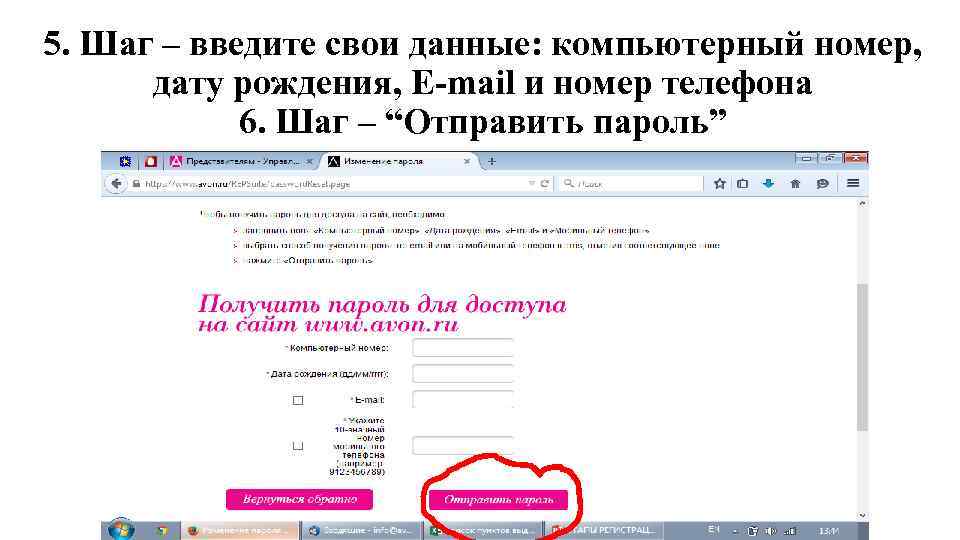Switch to the second pinned red tab
960x540 pixels.
[151, 162]
